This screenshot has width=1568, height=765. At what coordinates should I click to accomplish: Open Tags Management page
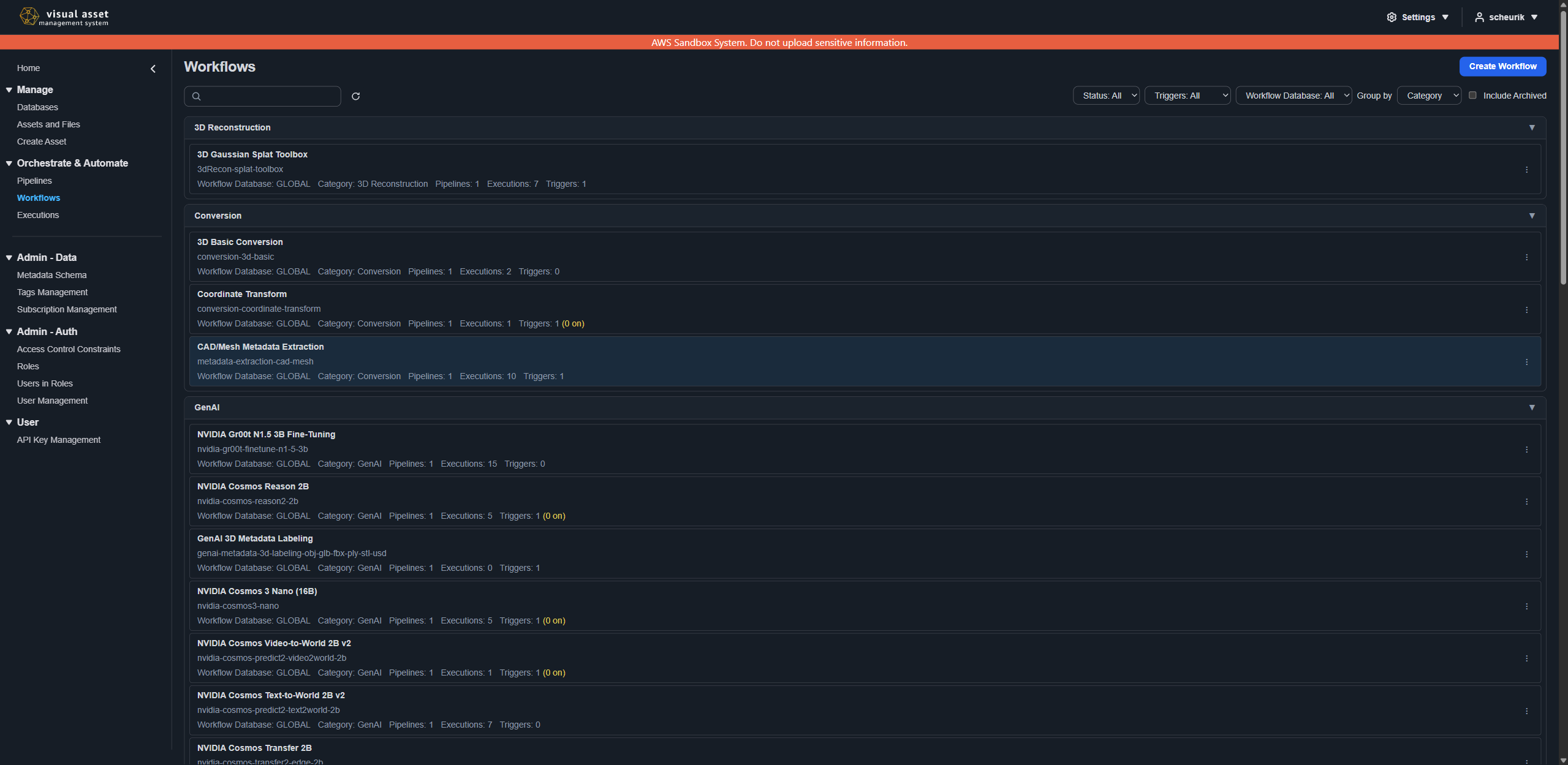pos(52,292)
